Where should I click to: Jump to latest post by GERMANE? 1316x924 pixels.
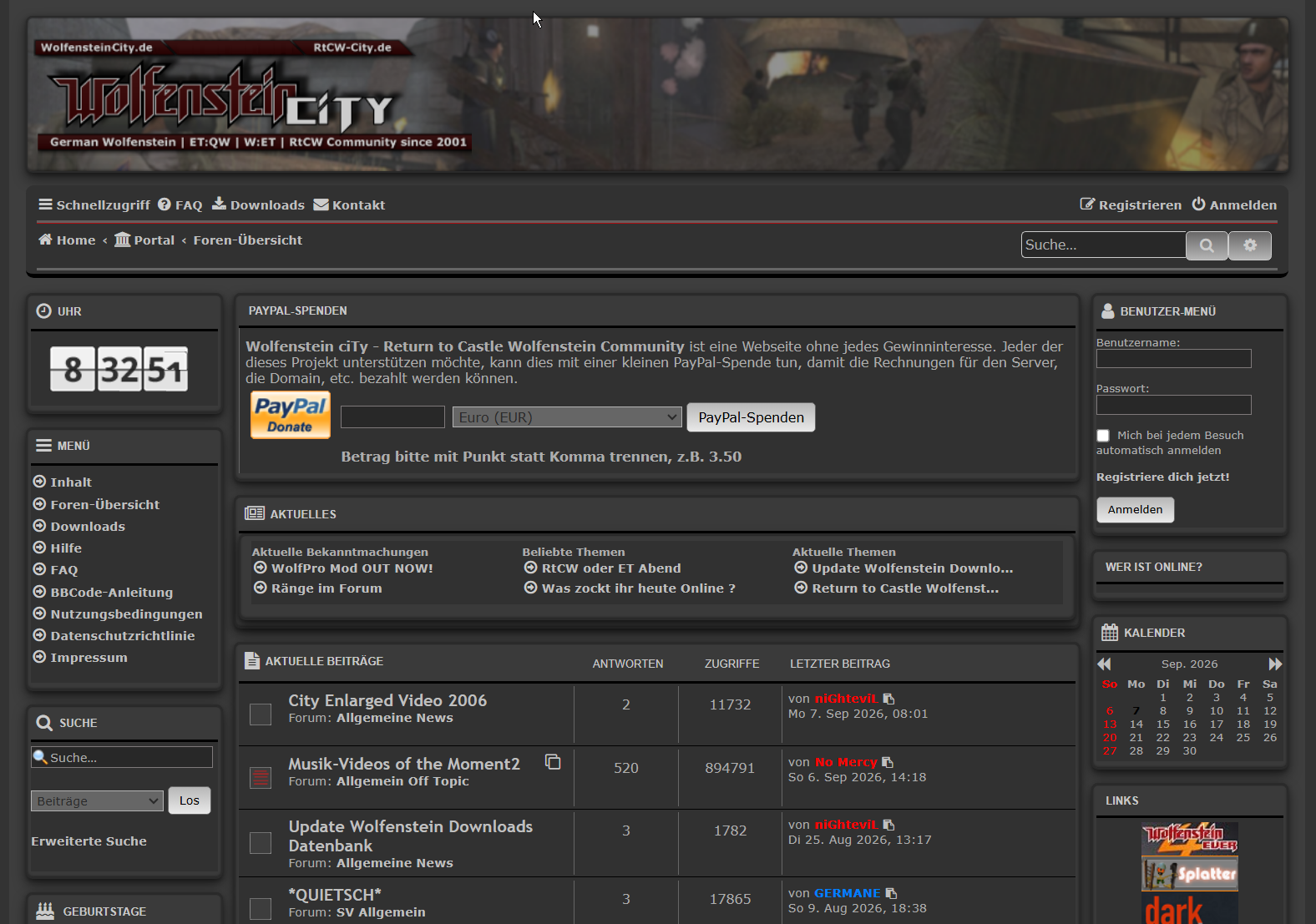tap(891, 893)
